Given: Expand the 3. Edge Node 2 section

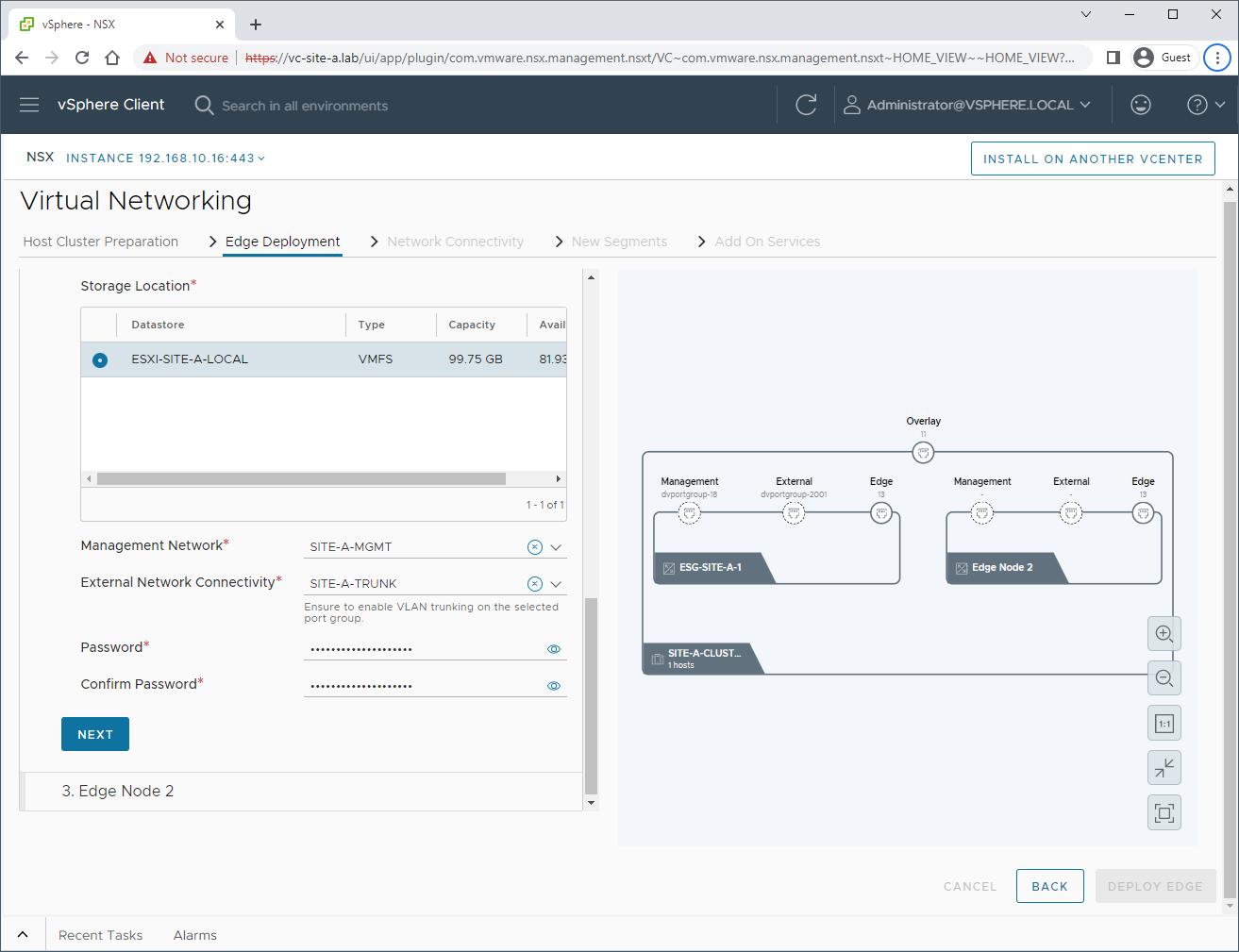Looking at the screenshot, I should coord(302,791).
